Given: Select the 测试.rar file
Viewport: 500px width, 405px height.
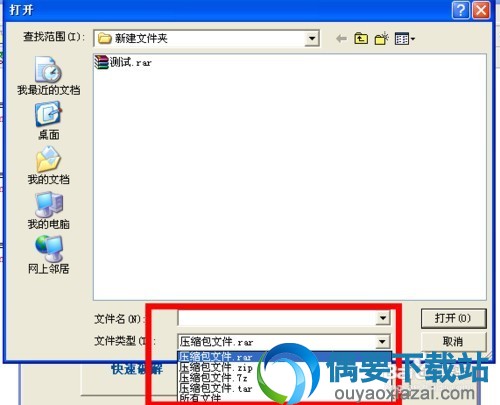Looking at the screenshot, I should point(123,62).
